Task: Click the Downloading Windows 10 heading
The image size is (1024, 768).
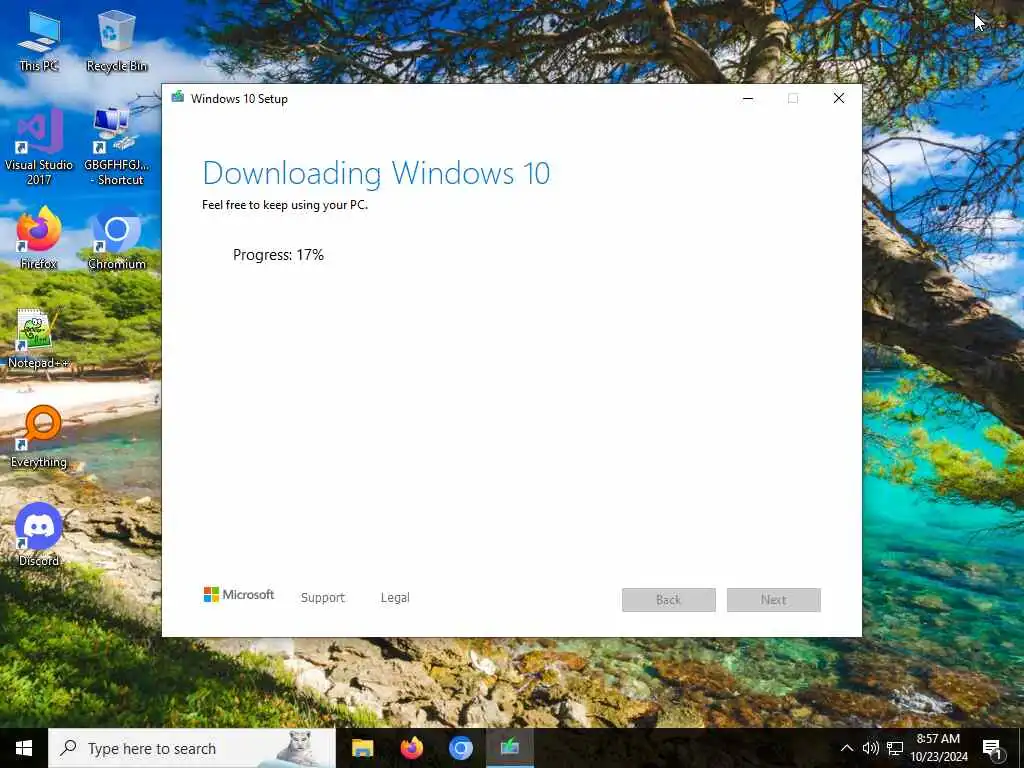Action: [376, 174]
